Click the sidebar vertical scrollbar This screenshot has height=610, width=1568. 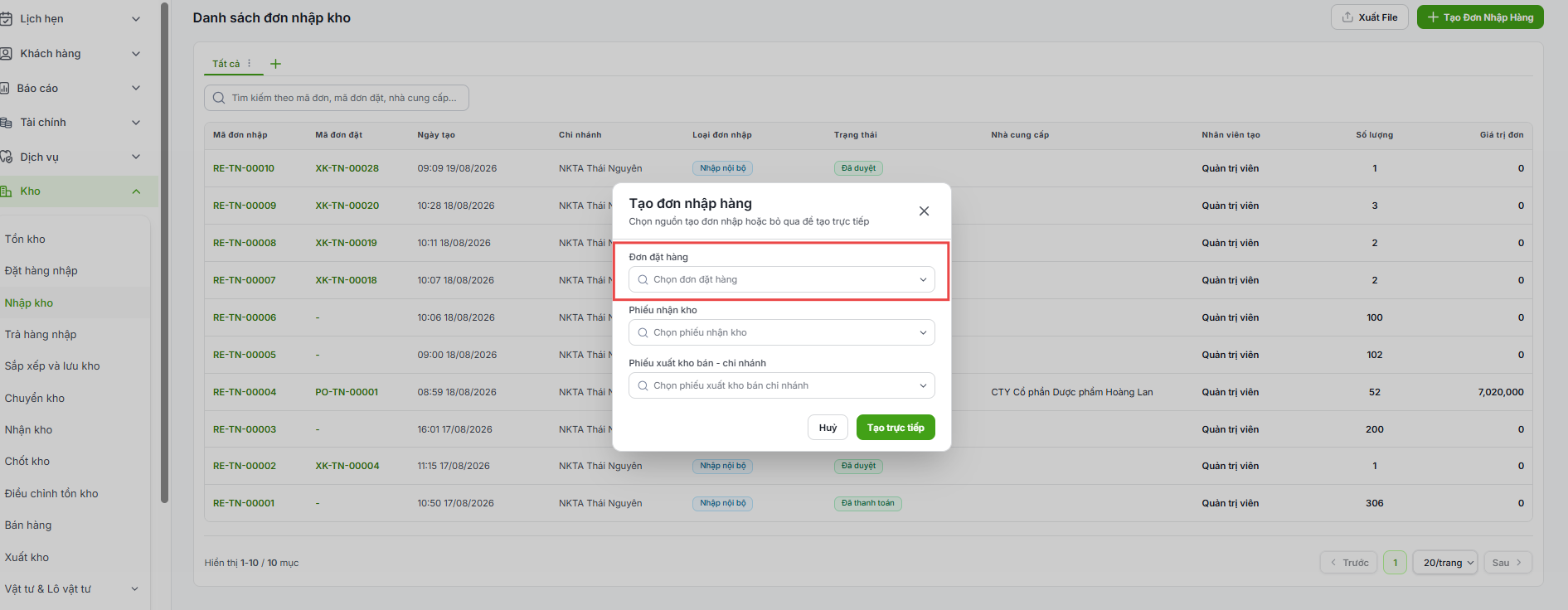164,252
